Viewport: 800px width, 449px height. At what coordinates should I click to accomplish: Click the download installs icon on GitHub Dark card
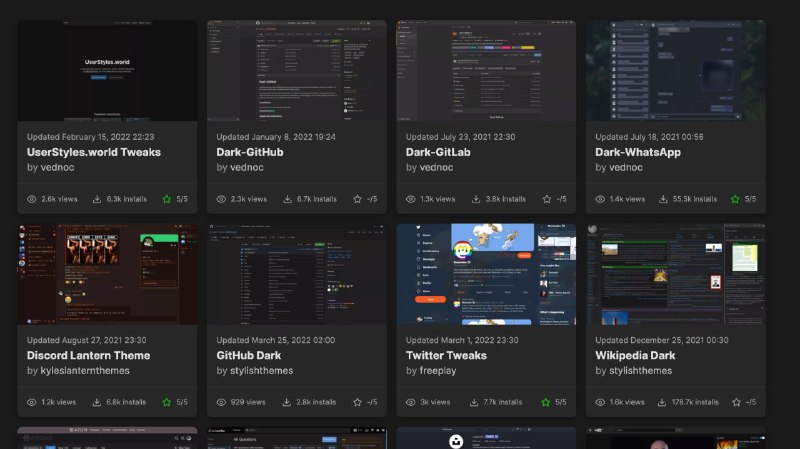point(287,402)
